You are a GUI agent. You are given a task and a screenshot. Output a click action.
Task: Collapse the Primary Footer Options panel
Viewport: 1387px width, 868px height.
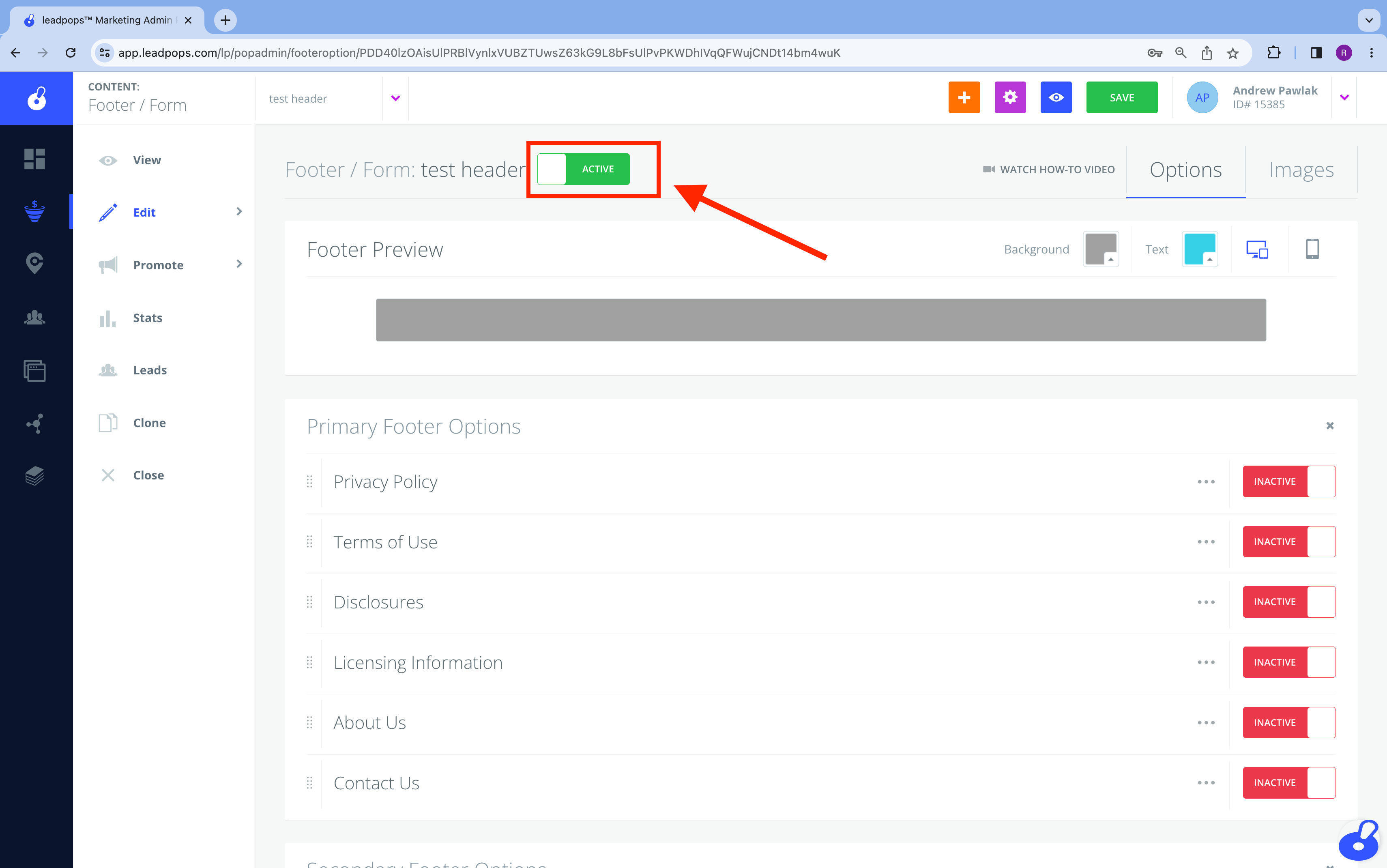click(x=1330, y=426)
